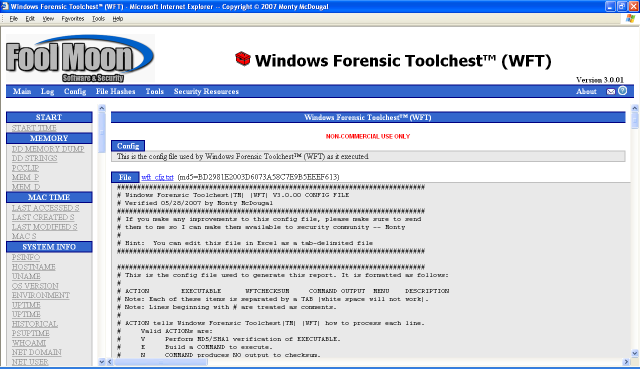Click the Internet Explorer page icon in title bar
This screenshot has width=640, height=369.
click(5, 6)
